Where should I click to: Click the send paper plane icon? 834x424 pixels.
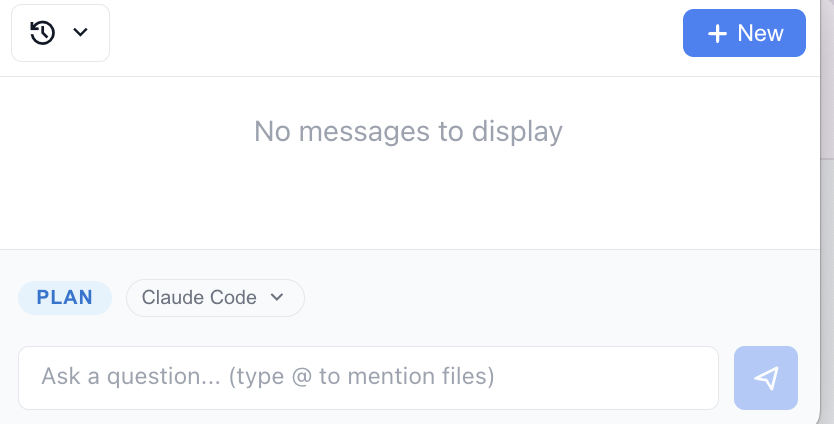click(x=766, y=378)
